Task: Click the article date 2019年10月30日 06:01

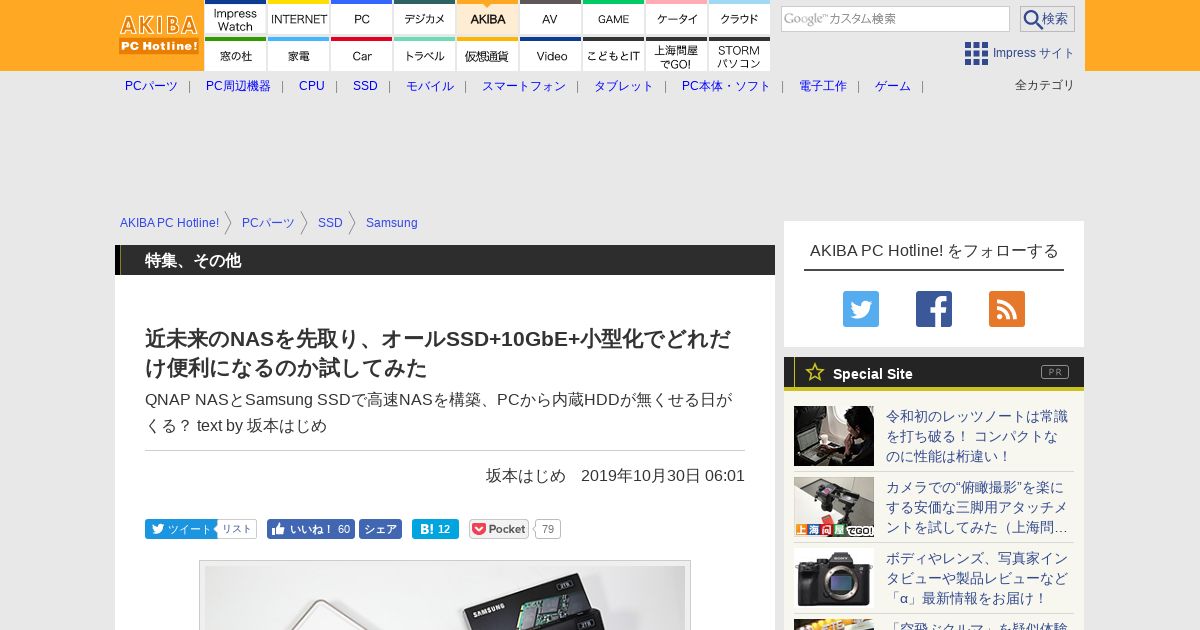Action: coord(663,476)
